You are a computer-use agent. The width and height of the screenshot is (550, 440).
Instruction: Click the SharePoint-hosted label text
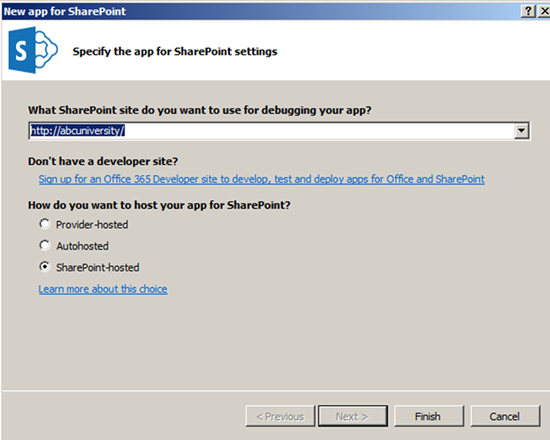tap(98, 267)
